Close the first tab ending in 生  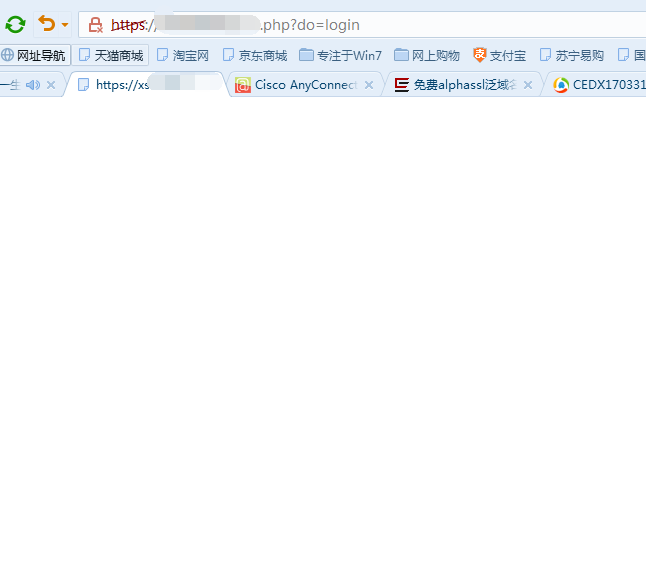[51, 85]
